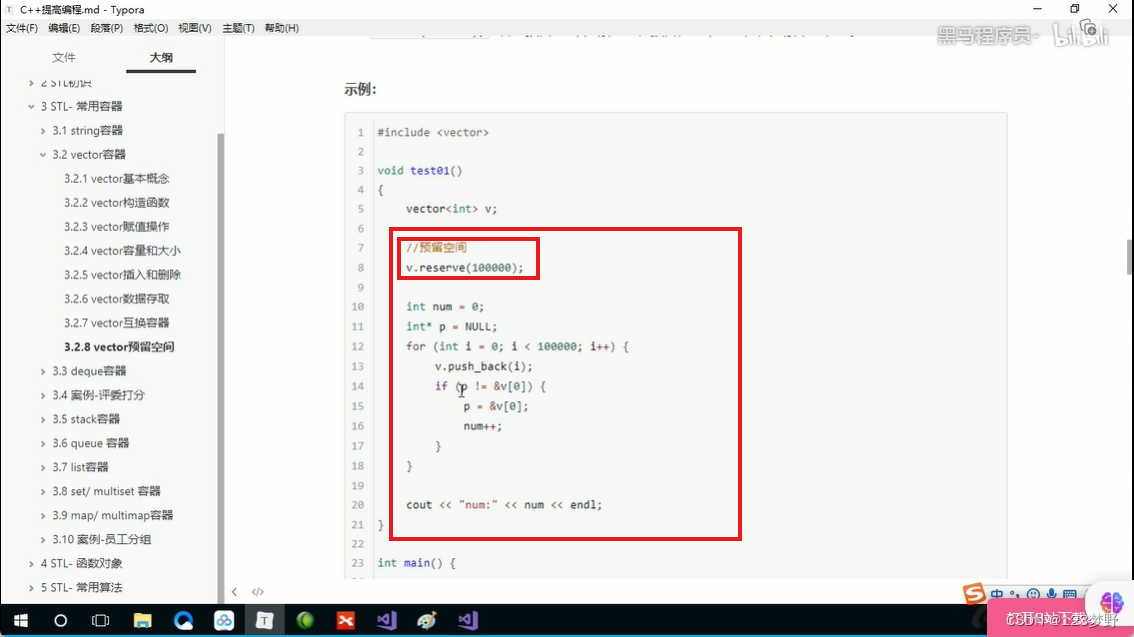Open the 帮助(H) menu

[281, 28]
